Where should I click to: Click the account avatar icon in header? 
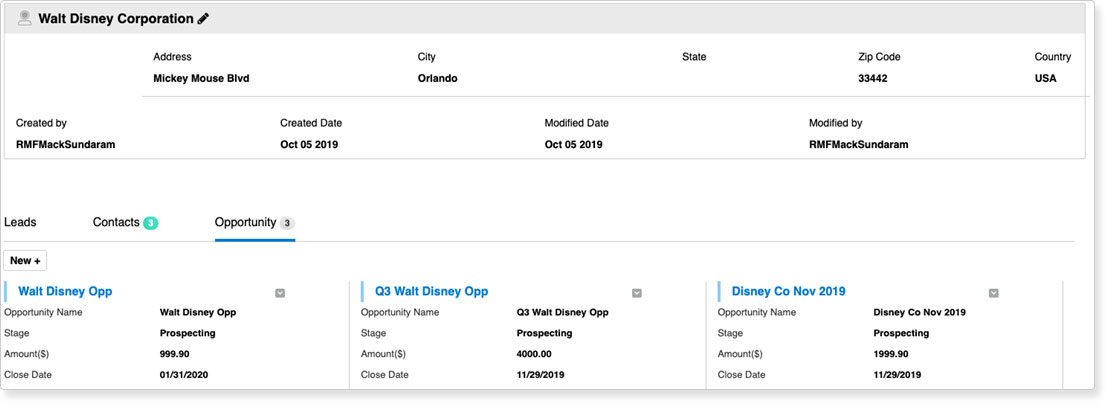[x=25, y=19]
